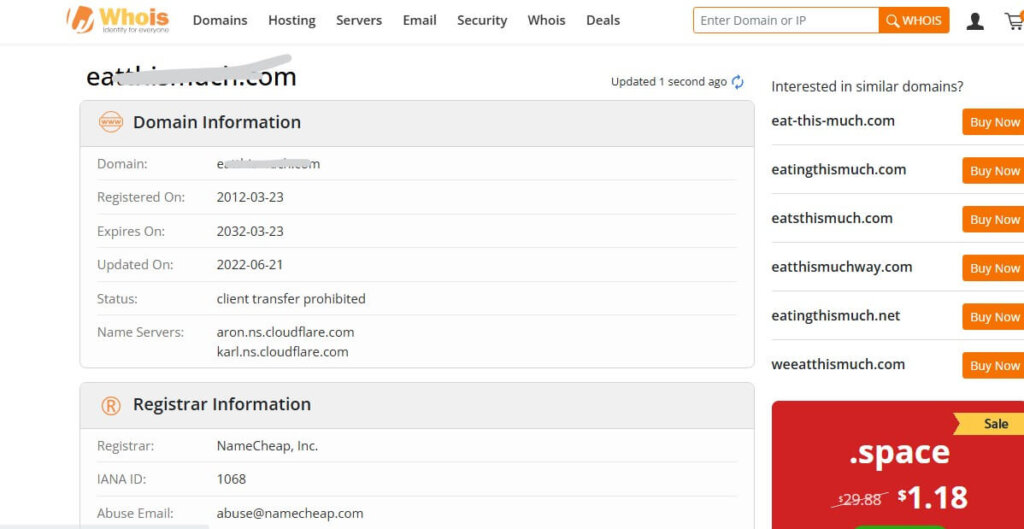Open the shopping cart icon

click(x=1014, y=21)
